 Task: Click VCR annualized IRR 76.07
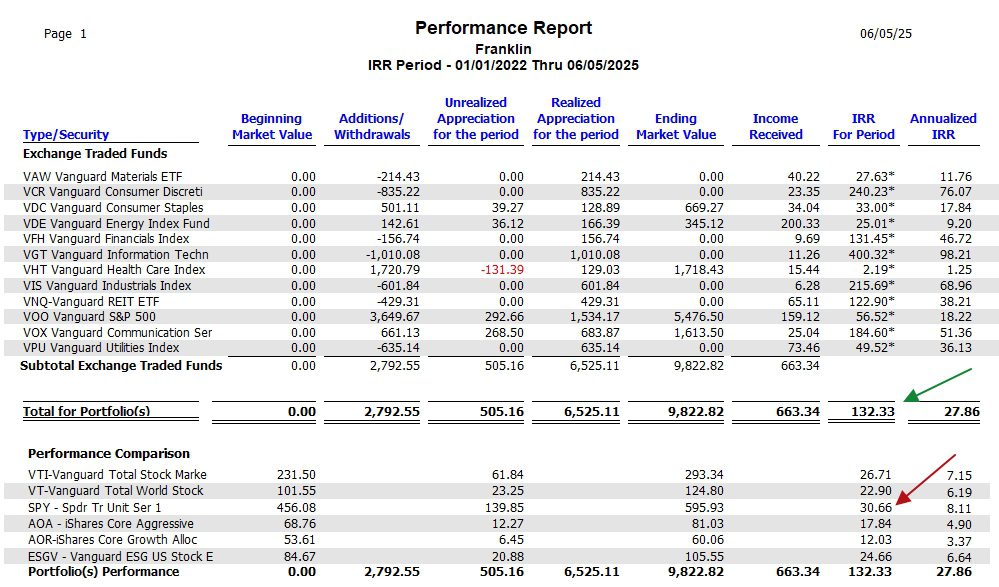click(956, 192)
